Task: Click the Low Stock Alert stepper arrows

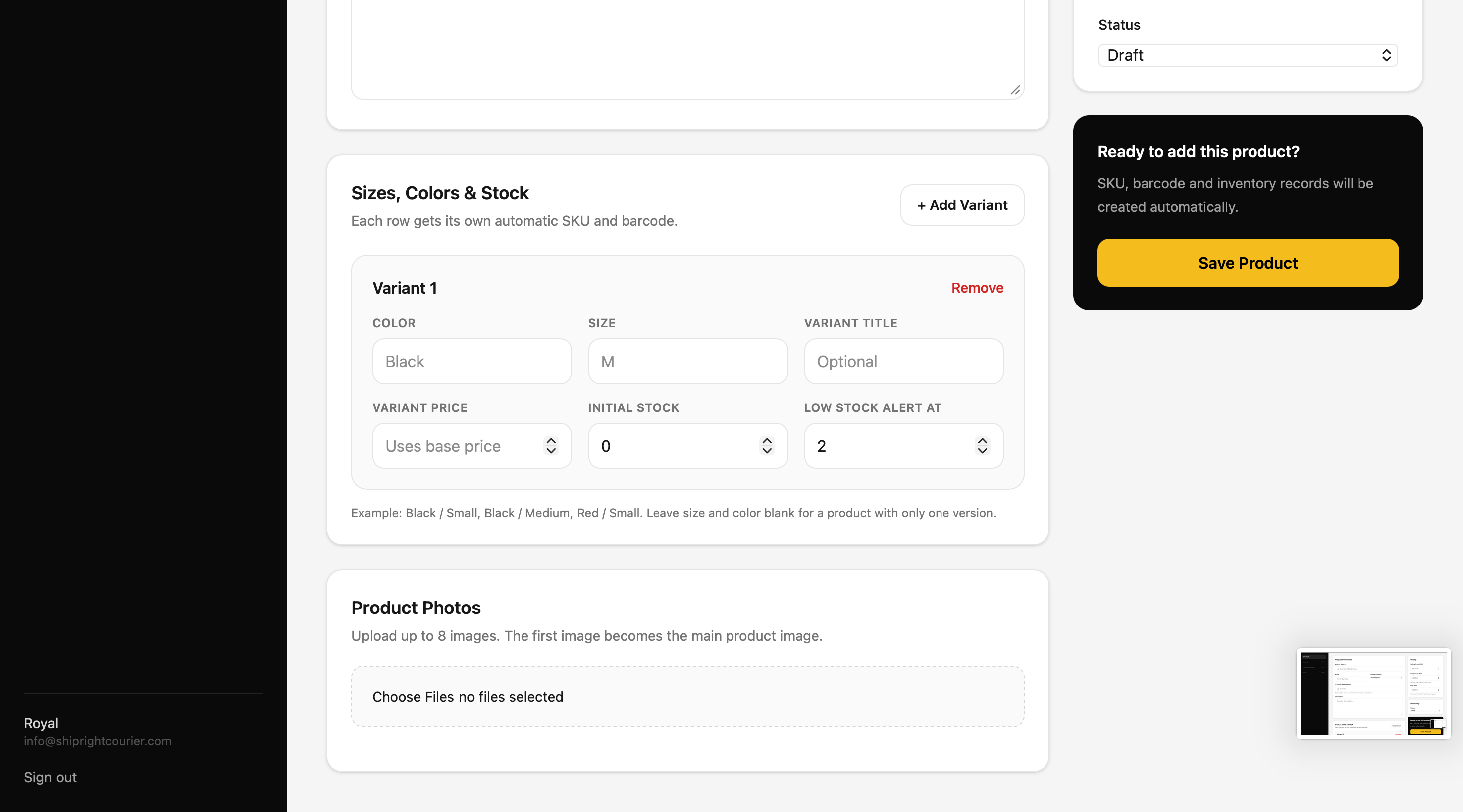Action: click(982, 446)
